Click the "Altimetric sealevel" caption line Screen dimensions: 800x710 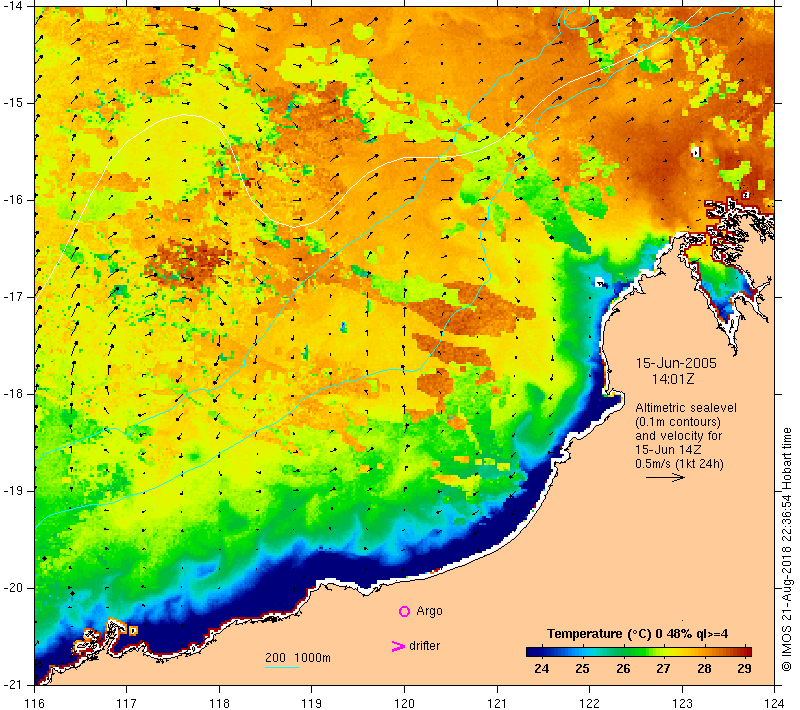(686, 408)
